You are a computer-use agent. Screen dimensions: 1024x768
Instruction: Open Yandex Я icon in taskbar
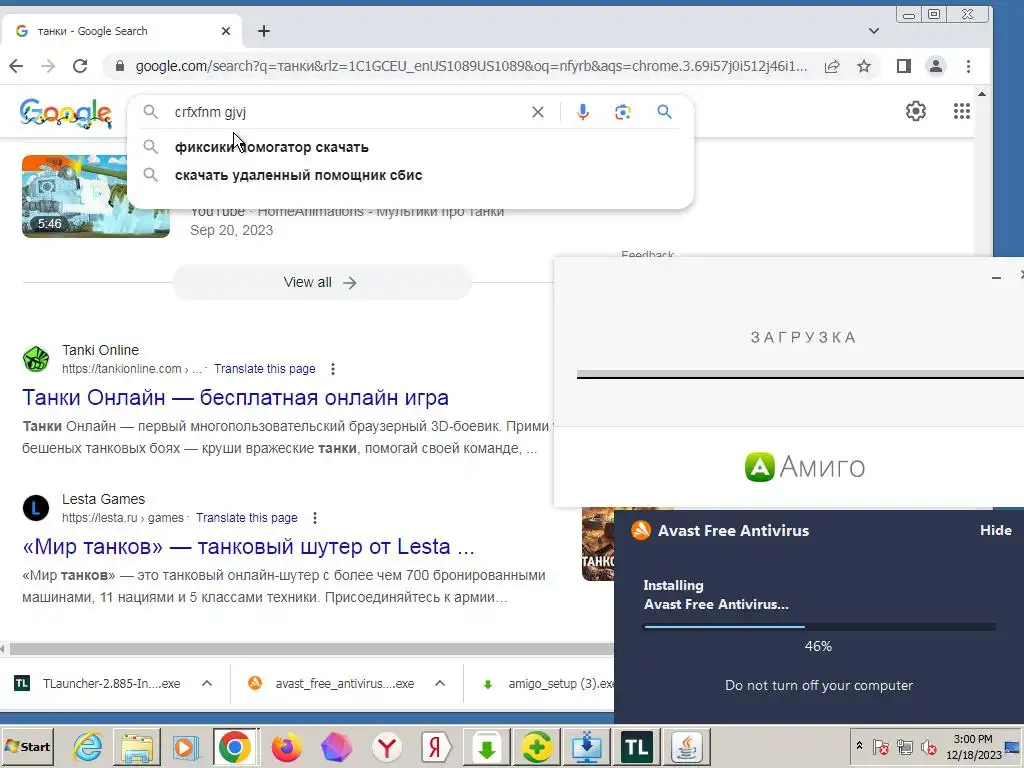coord(436,746)
